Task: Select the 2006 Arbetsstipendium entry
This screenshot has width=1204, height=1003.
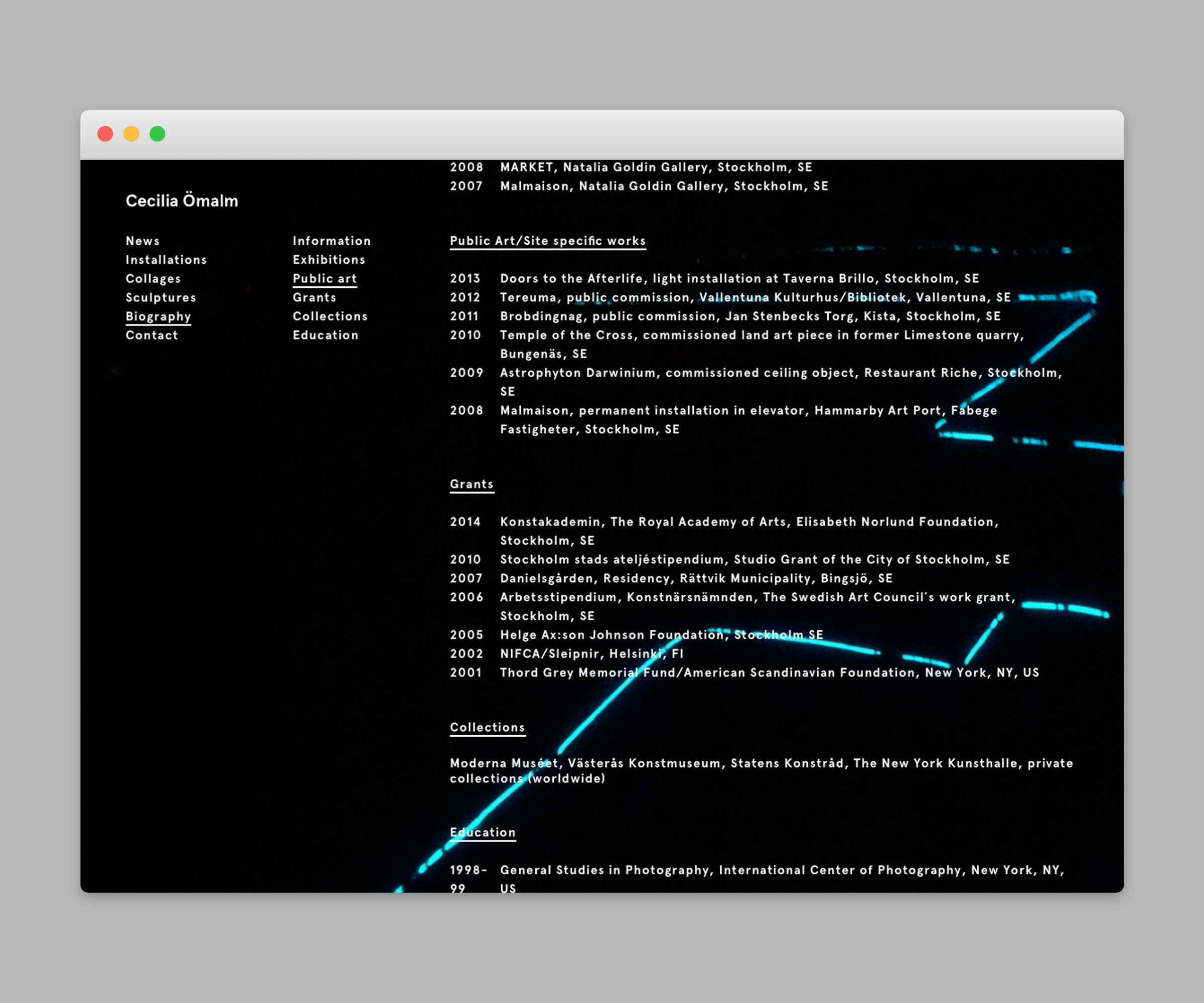Action: (733, 606)
